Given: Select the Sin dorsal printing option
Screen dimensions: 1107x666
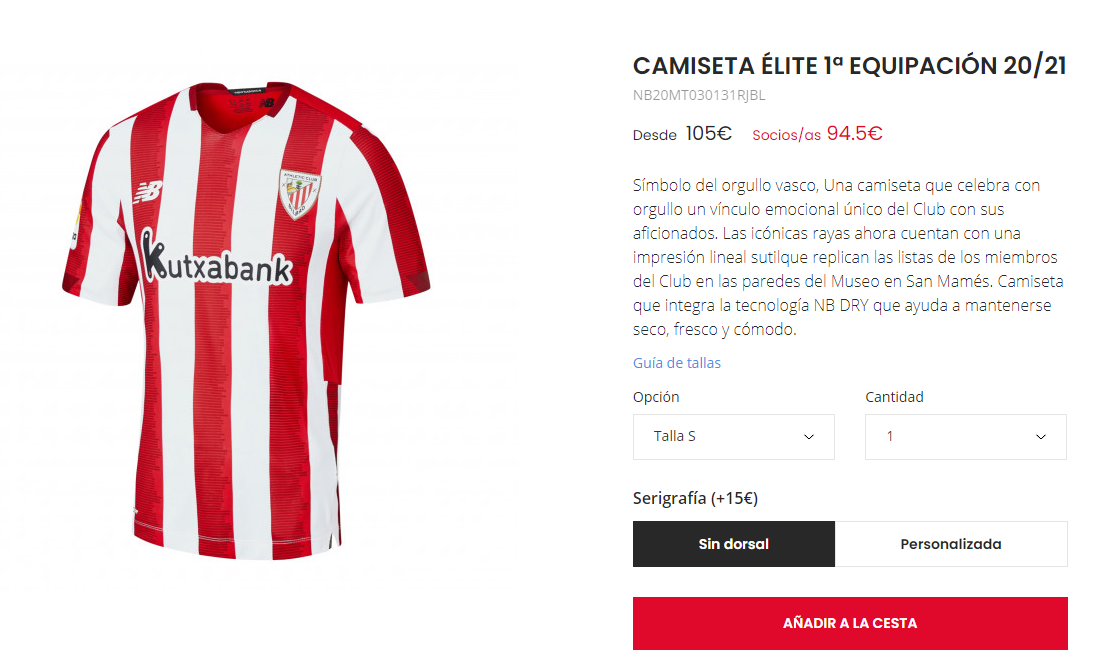Looking at the screenshot, I should 733,544.
